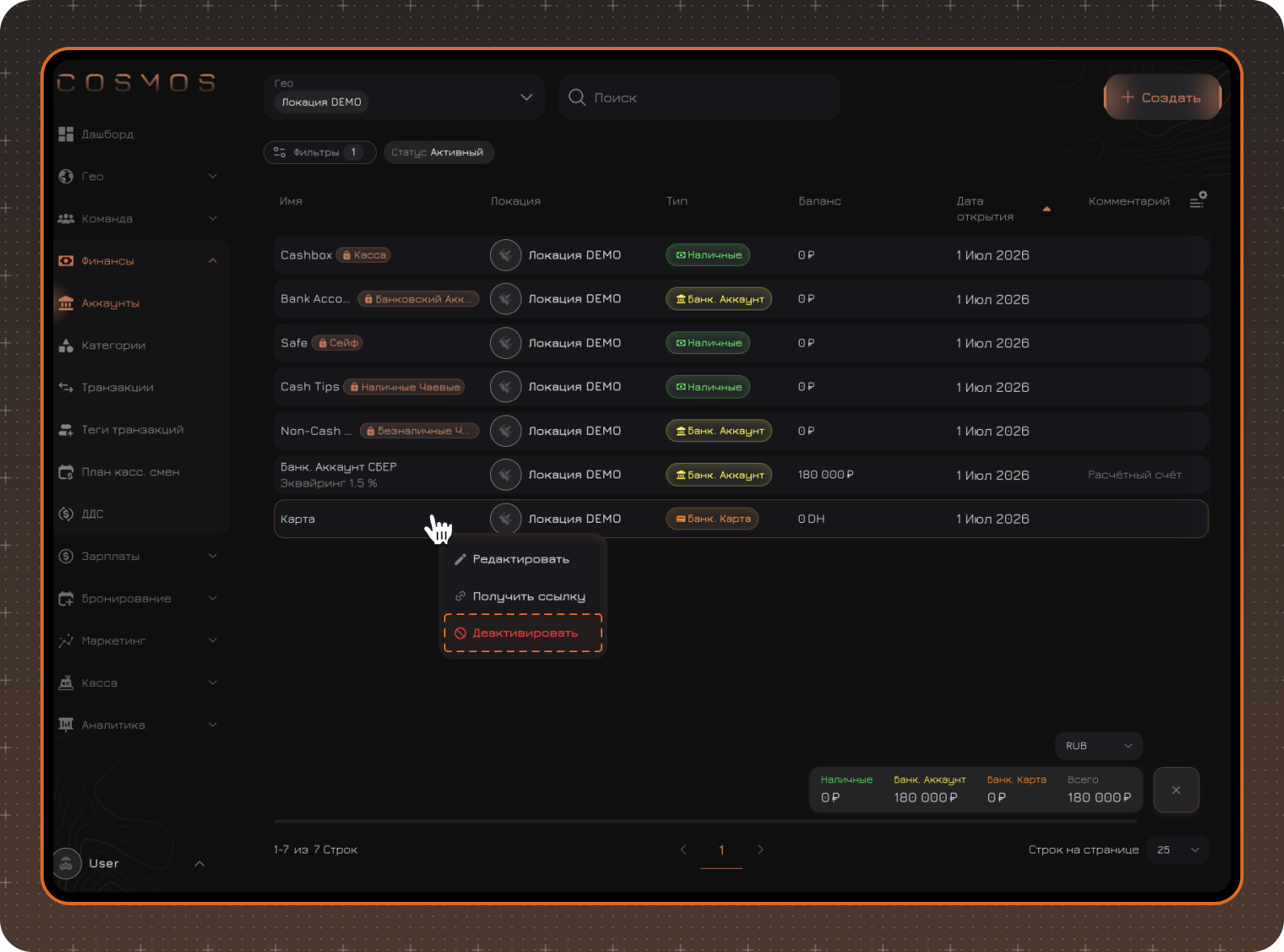Click the Маркетинг chart icon
The image size is (1284, 952).
(x=66, y=641)
